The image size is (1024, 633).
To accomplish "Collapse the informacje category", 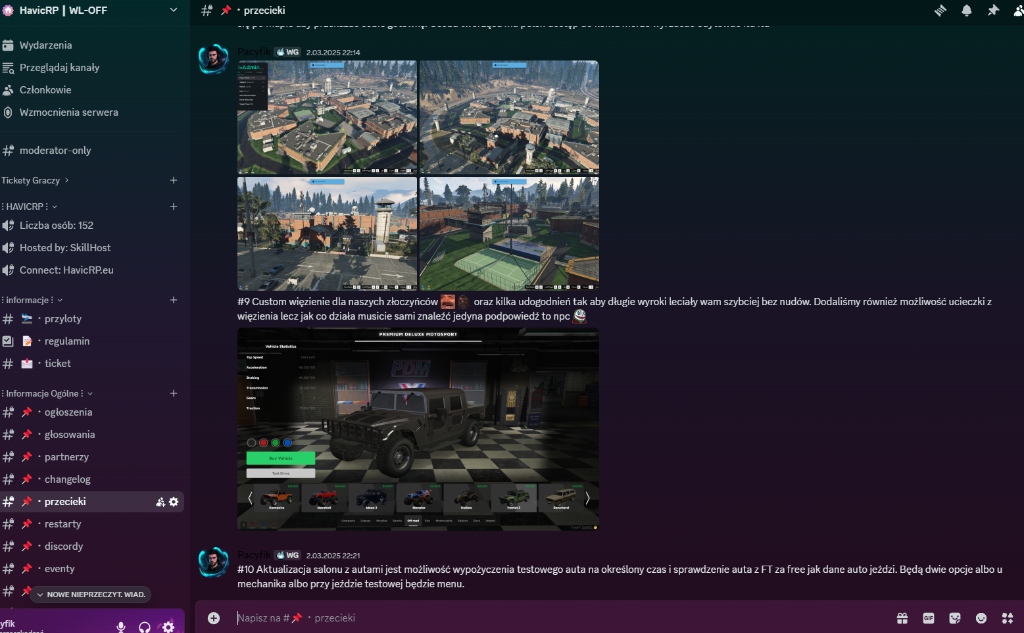I will click(x=32, y=300).
